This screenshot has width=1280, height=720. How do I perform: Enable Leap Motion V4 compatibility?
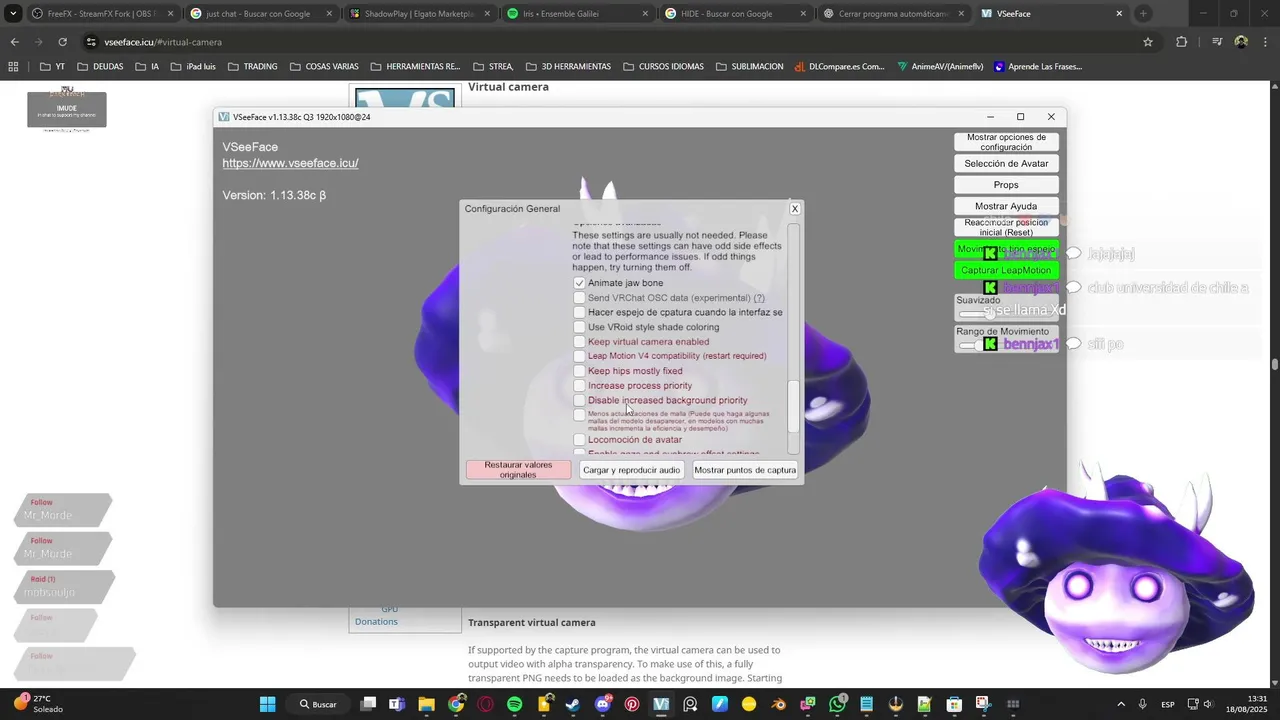point(579,356)
